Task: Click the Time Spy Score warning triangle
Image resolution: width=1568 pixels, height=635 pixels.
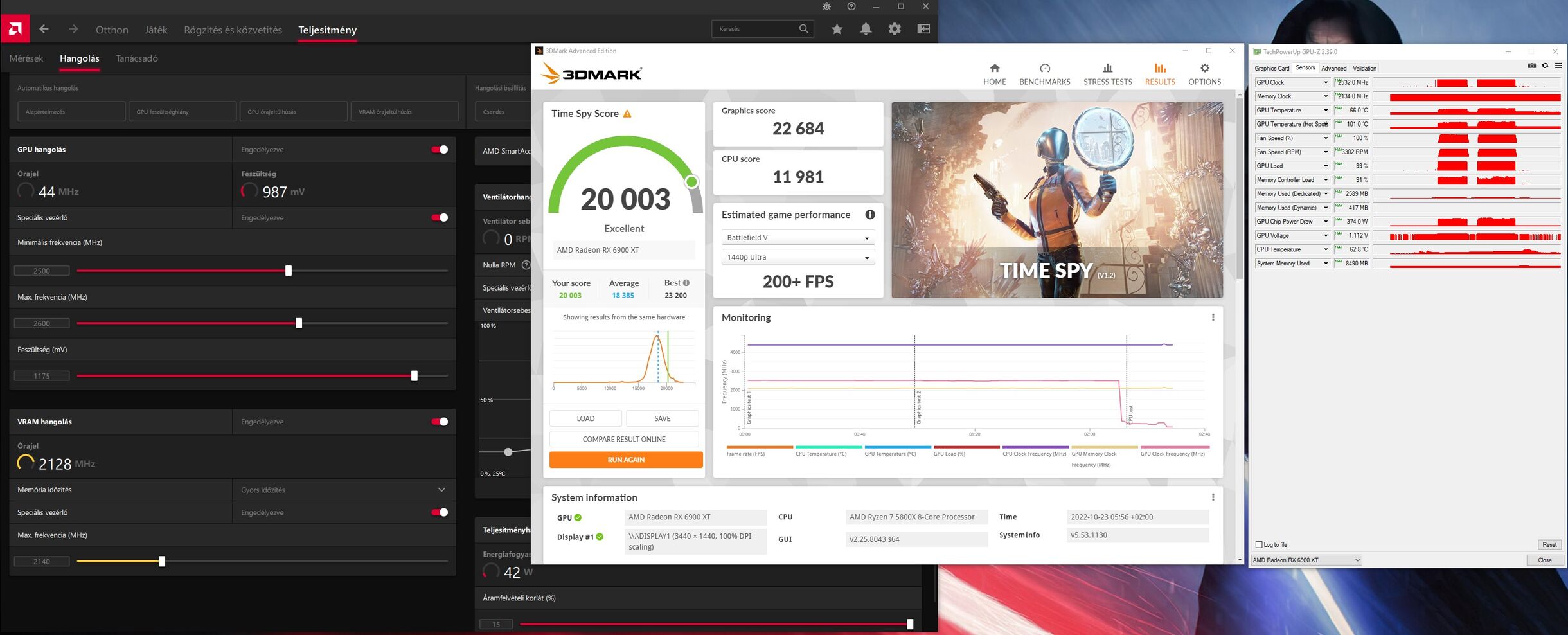Action: pyautogui.click(x=627, y=114)
